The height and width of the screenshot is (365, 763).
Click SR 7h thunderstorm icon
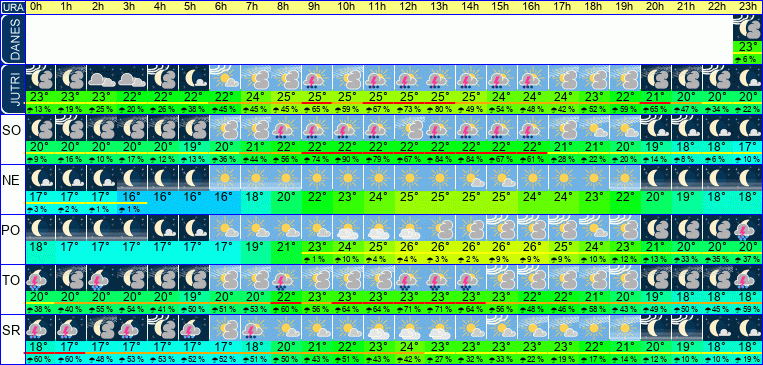click(x=255, y=327)
